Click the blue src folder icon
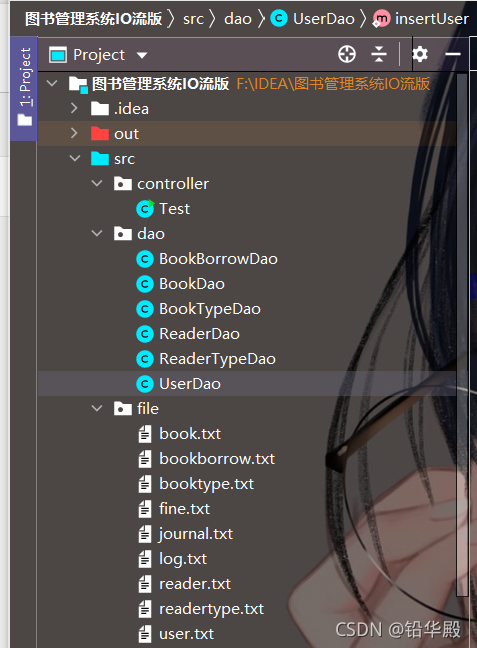The image size is (477, 648). (x=100, y=158)
